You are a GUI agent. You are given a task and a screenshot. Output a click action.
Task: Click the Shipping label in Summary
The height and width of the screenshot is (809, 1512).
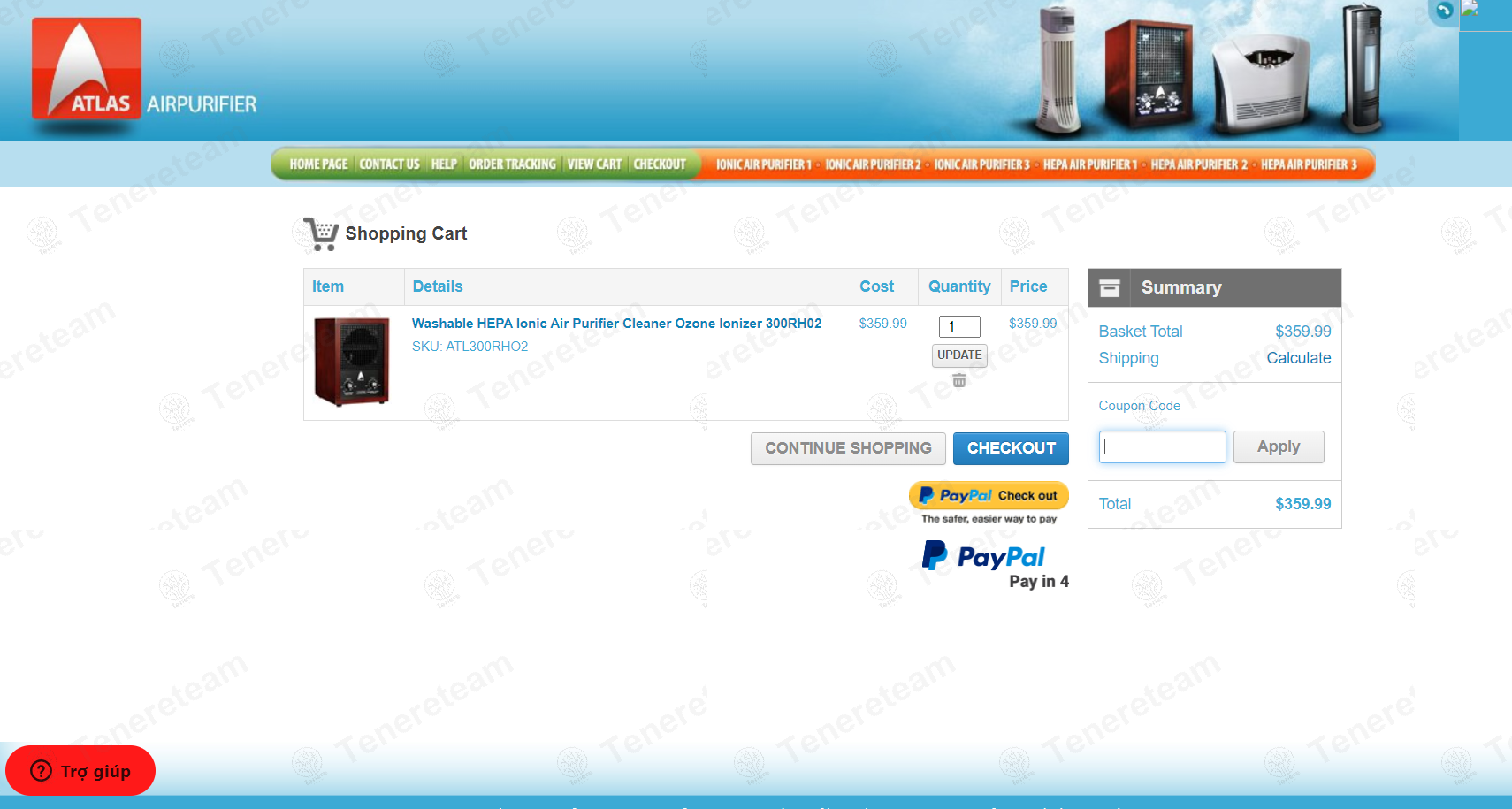(x=1128, y=358)
